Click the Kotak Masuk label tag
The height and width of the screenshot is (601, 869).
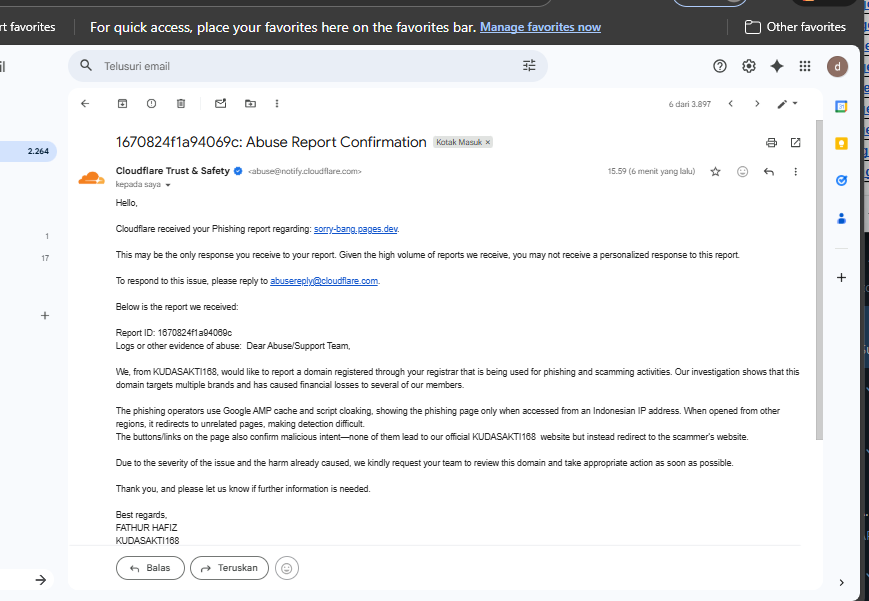[x=459, y=142]
